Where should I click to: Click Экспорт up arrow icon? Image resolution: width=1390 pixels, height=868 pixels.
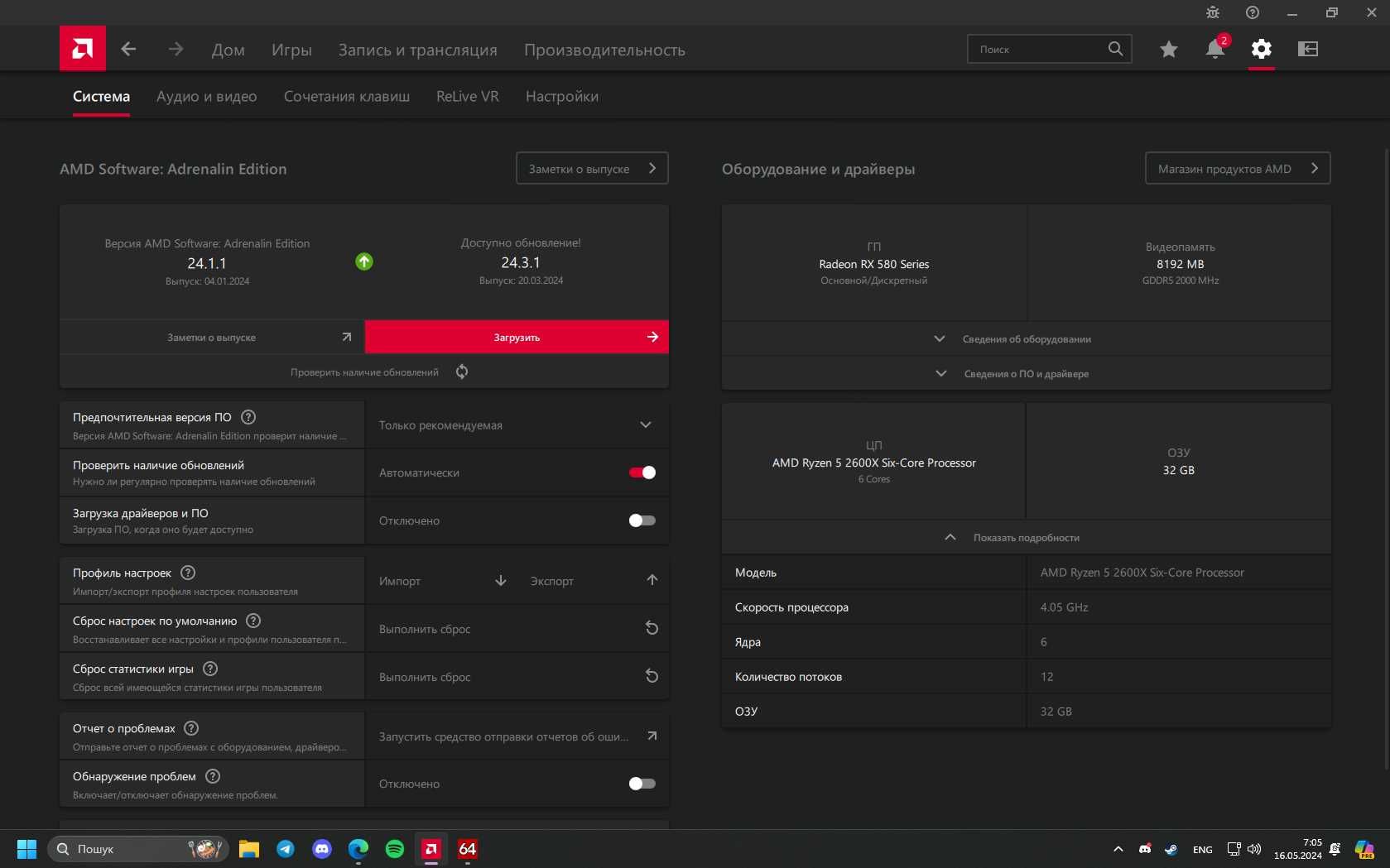click(x=652, y=580)
